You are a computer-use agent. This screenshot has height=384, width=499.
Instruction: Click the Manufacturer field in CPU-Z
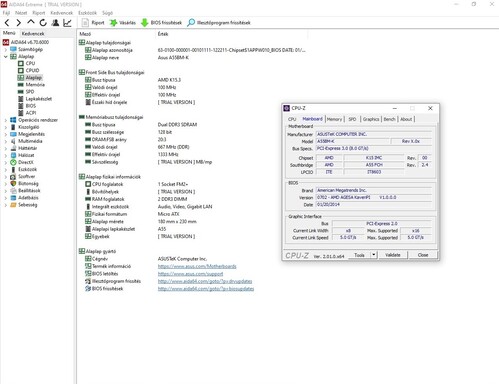point(374,134)
